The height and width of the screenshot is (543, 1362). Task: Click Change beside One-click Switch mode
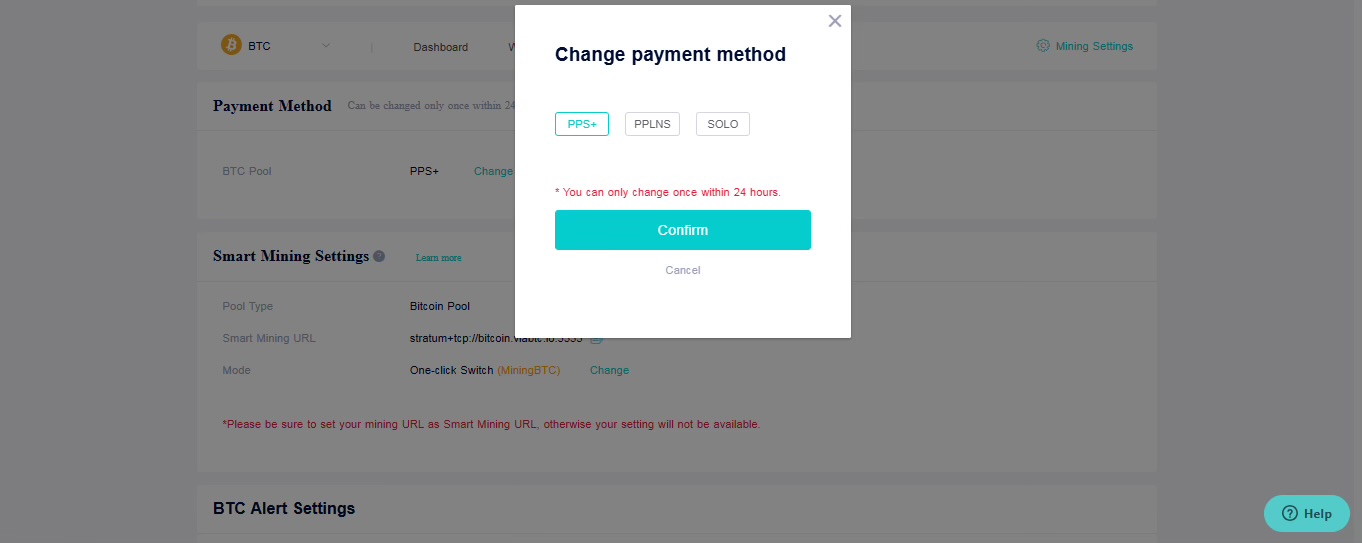click(609, 370)
